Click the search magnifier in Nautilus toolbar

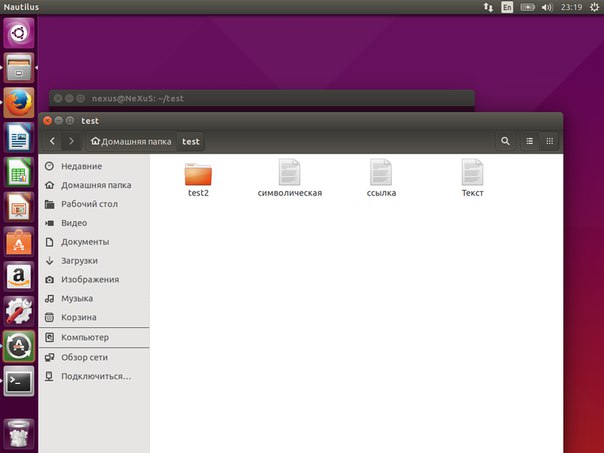tap(505, 141)
